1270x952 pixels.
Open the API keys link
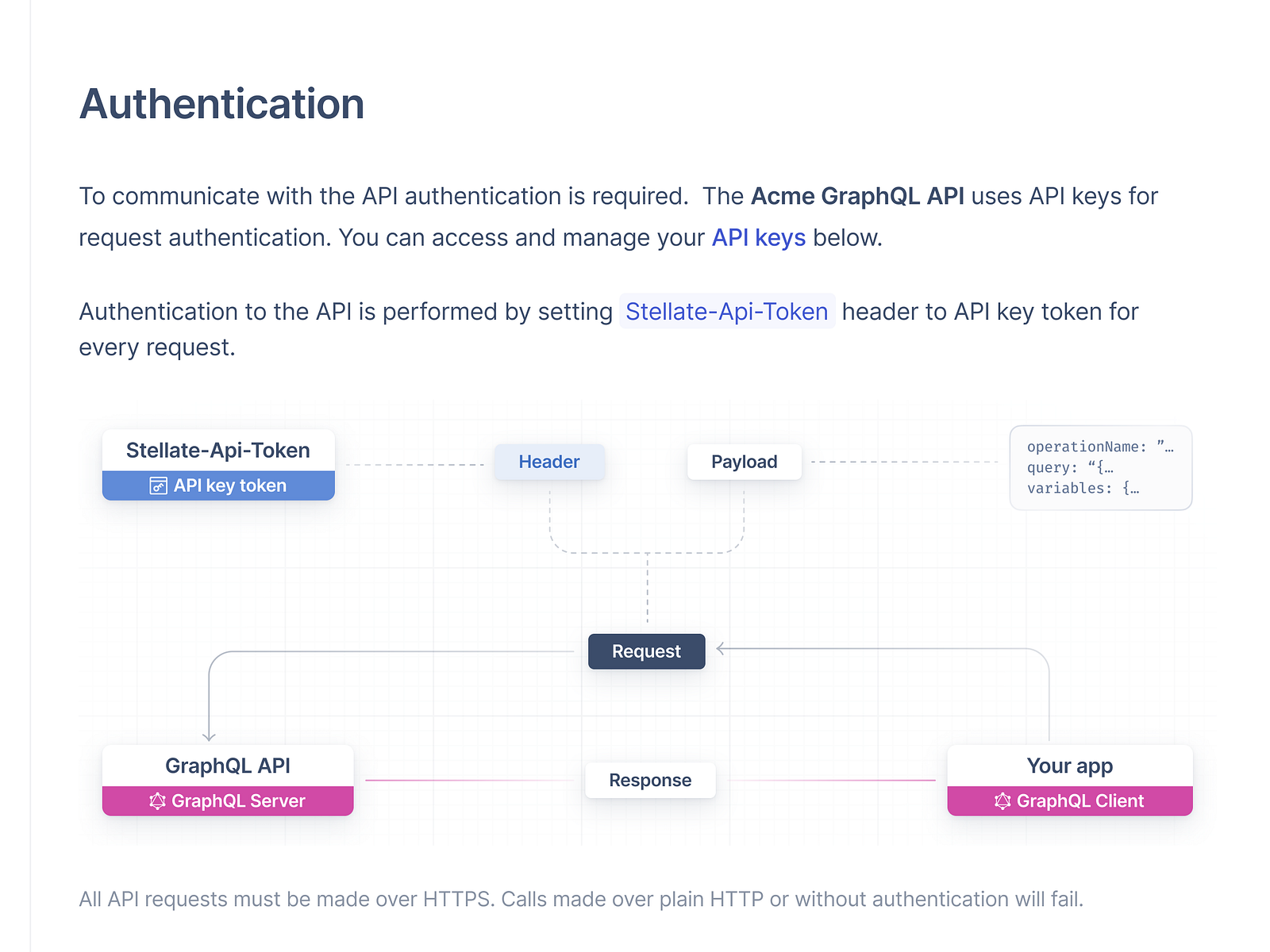coord(758,238)
